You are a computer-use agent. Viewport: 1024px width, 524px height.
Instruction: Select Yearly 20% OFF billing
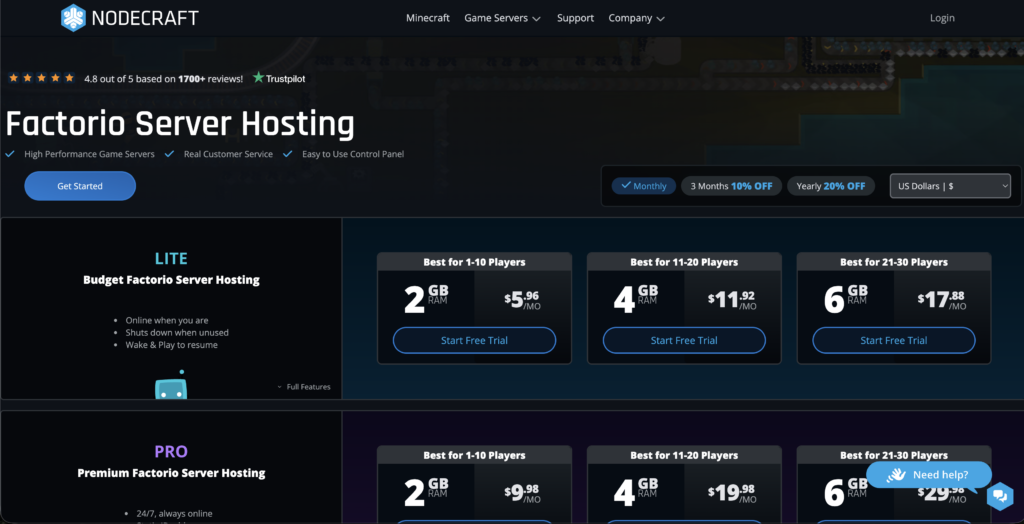[x=831, y=186]
